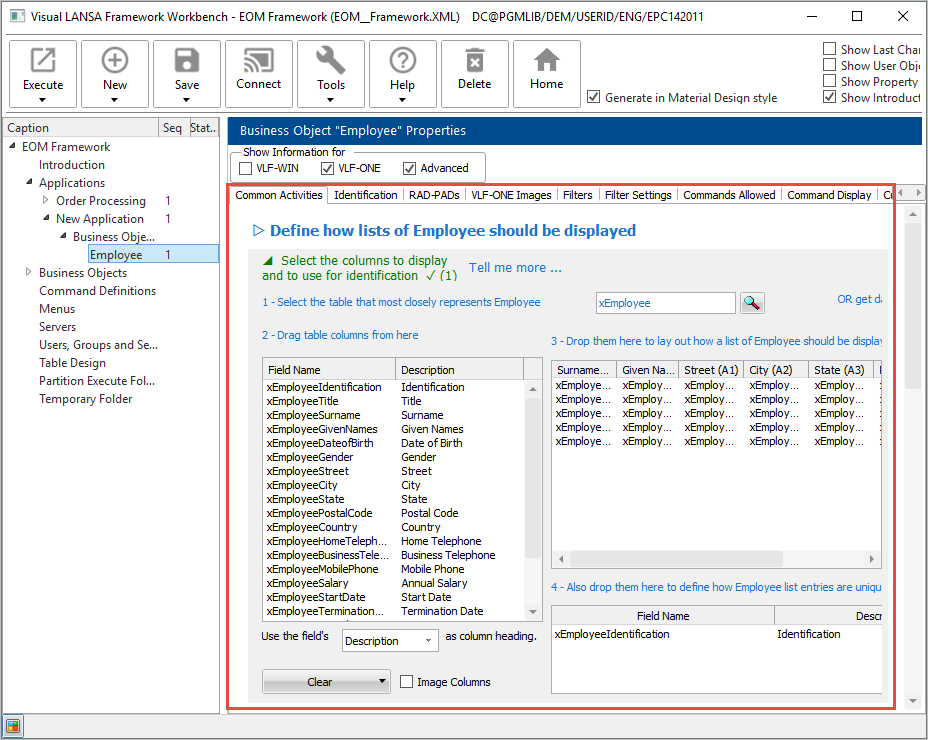
Task: Open the Help dropdown arrow
Action: [x=402, y=100]
